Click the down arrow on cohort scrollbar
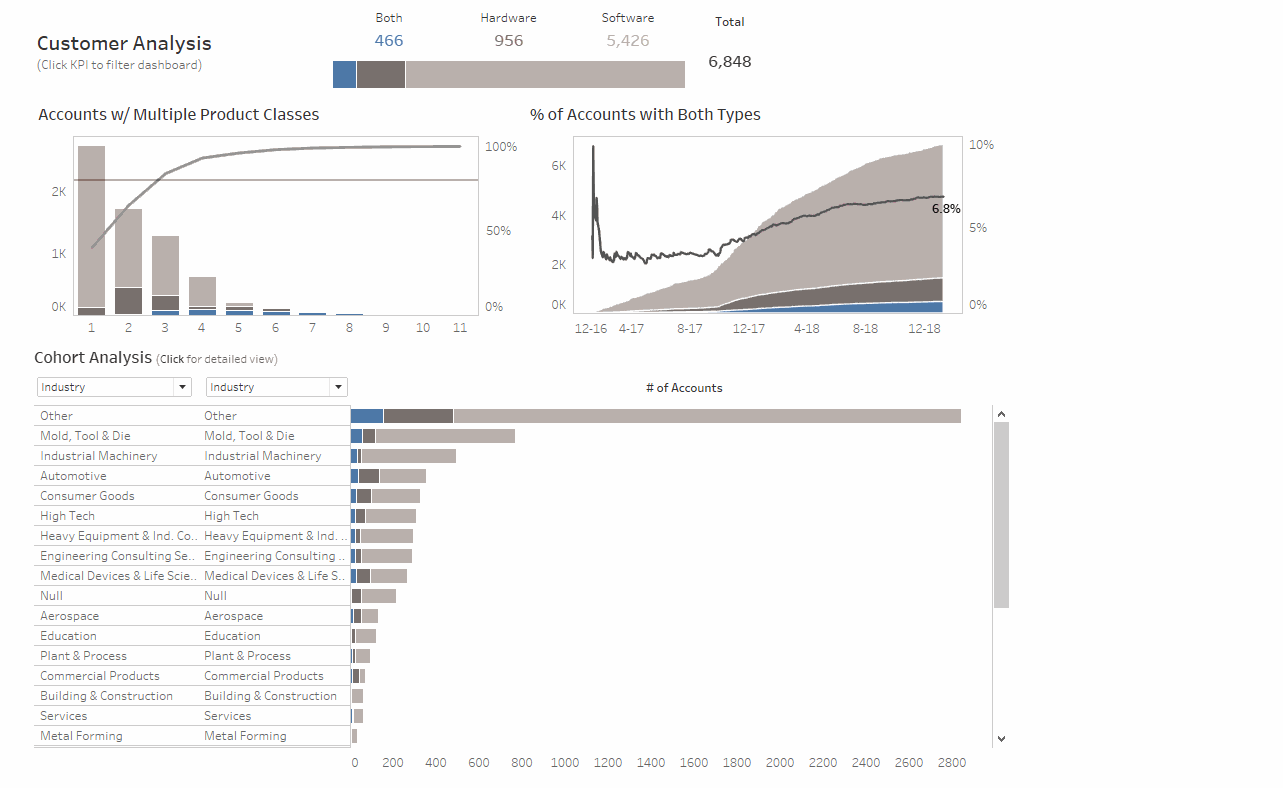This screenshot has height=788, width=1283. tap(1001, 738)
